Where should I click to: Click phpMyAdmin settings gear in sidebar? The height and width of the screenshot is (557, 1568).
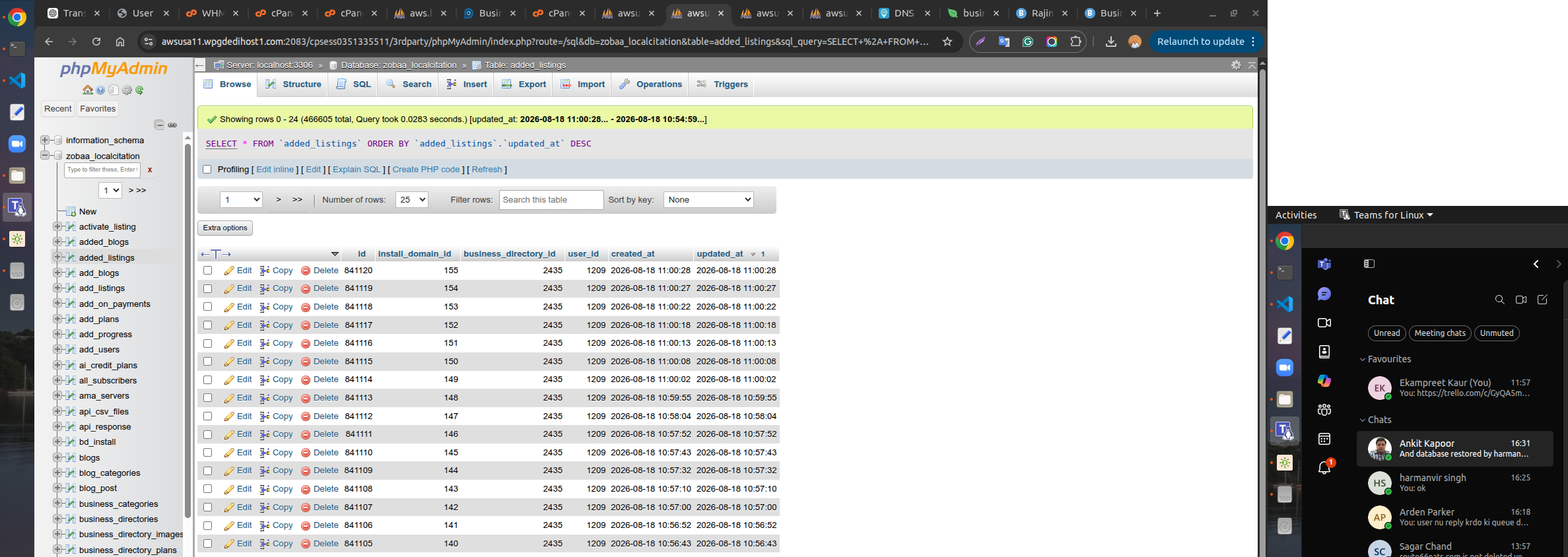126,90
